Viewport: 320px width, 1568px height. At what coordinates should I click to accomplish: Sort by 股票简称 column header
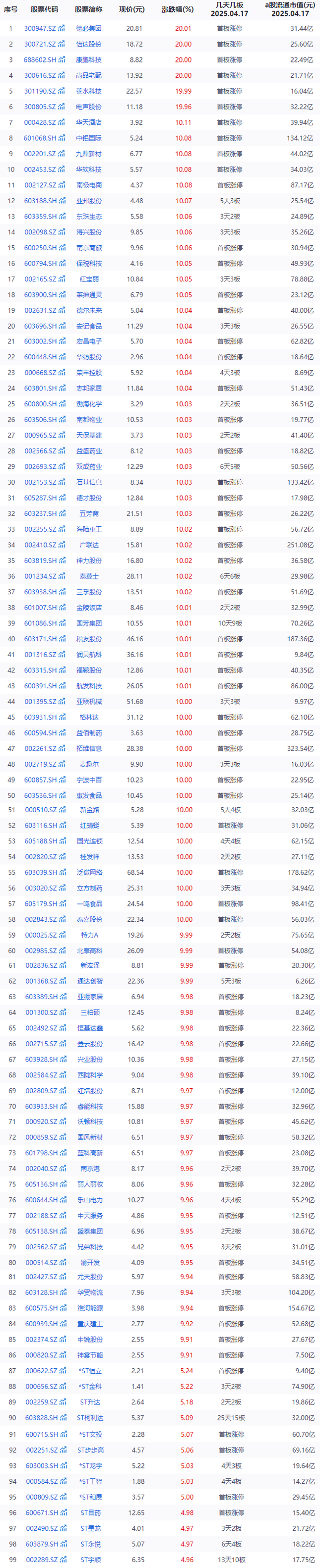pyautogui.click(x=89, y=10)
